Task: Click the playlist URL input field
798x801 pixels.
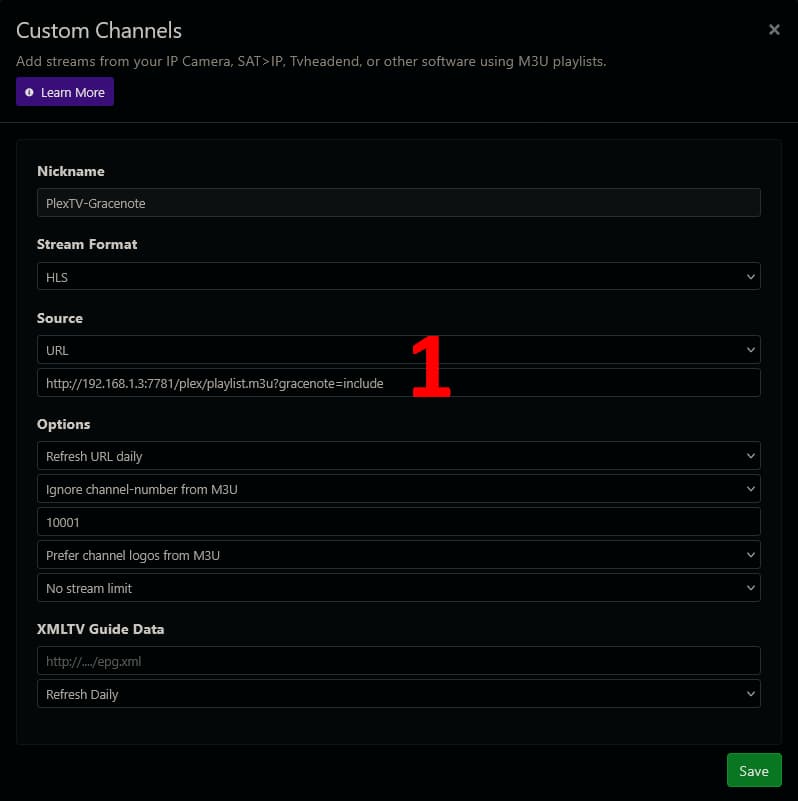Action: (398, 383)
